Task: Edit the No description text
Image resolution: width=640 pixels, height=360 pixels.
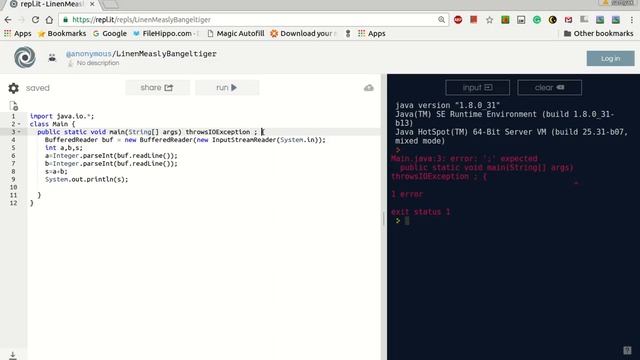Action: point(98,63)
